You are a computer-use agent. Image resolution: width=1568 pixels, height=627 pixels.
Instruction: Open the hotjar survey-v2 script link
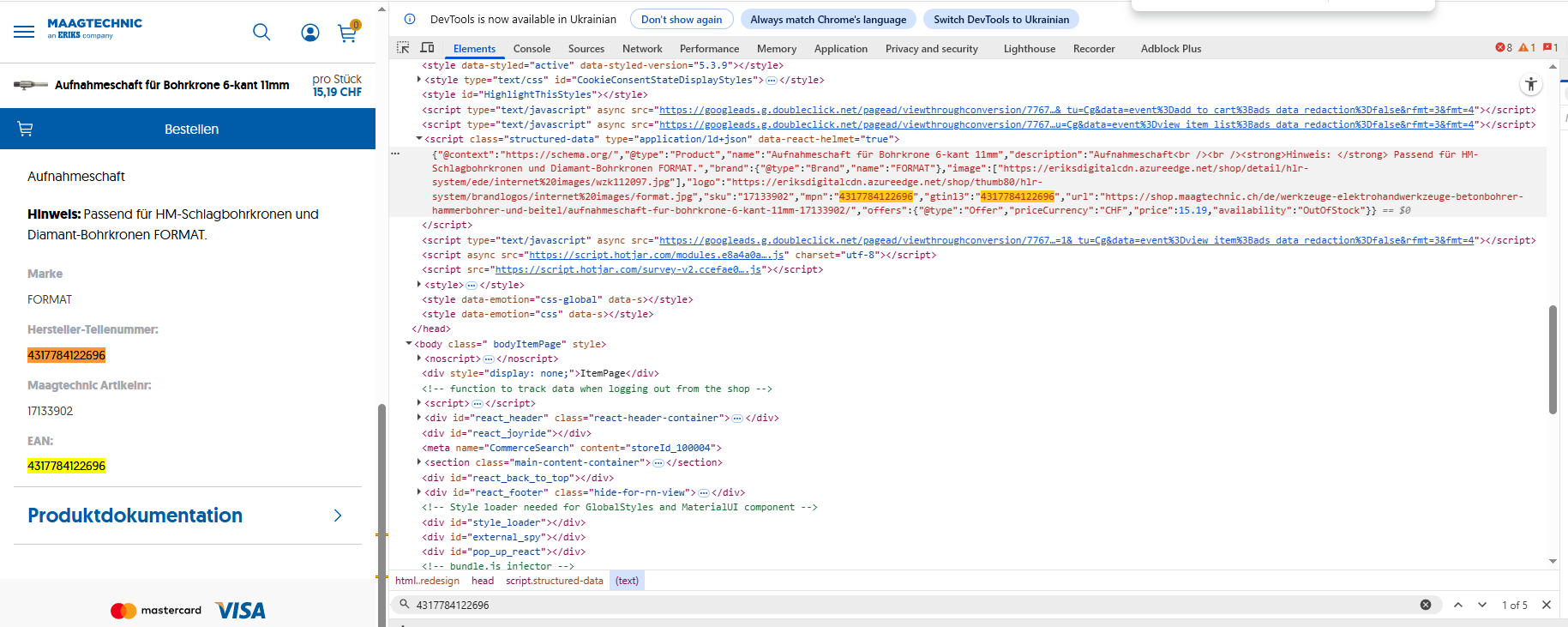coord(628,269)
